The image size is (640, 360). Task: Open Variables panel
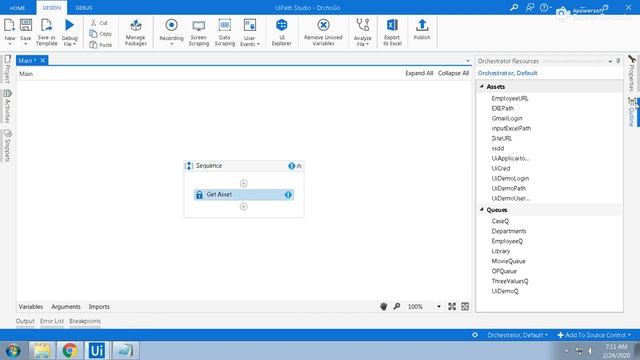31,307
